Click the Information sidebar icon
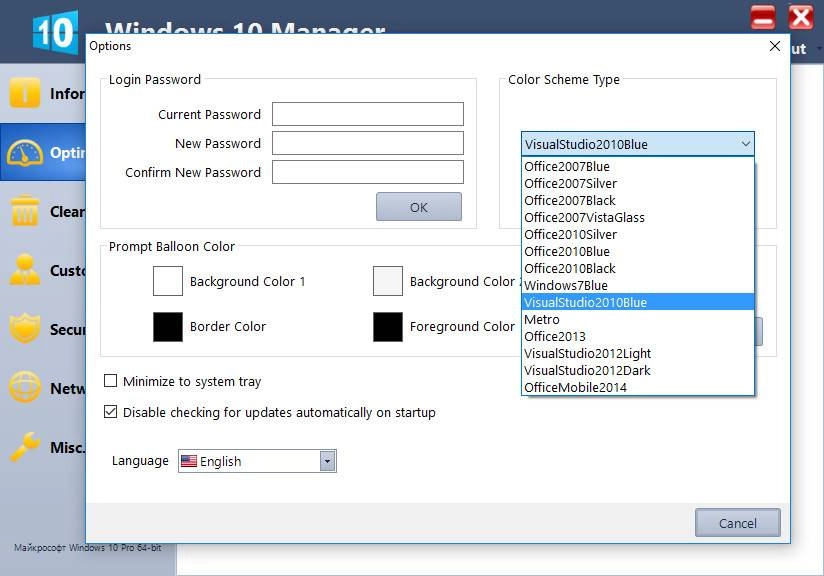 (x=25, y=92)
